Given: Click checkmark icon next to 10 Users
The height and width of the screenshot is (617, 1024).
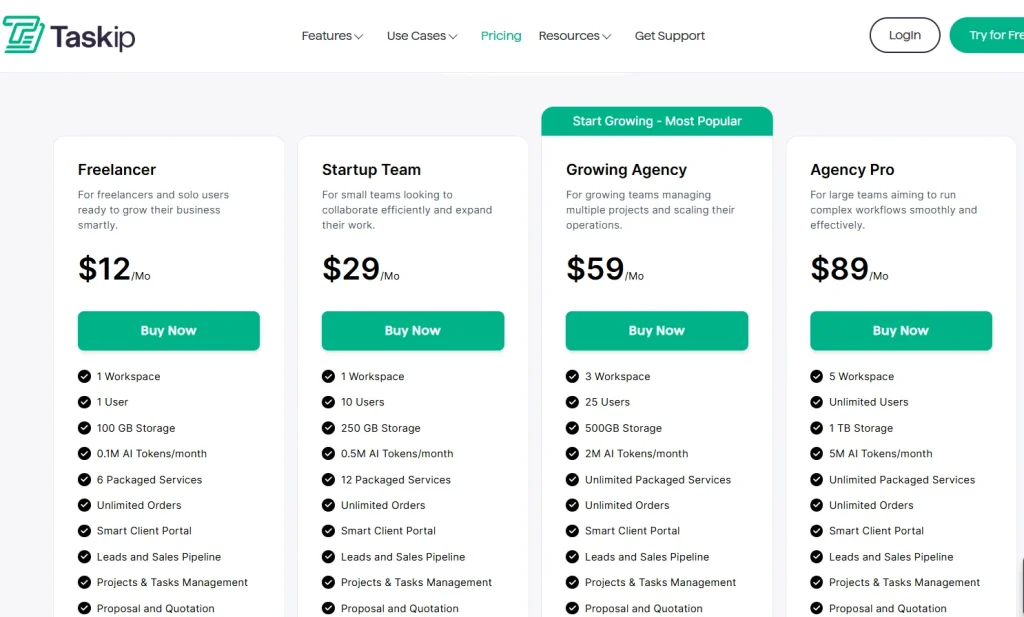Looking at the screenshot, I should 328,402.
